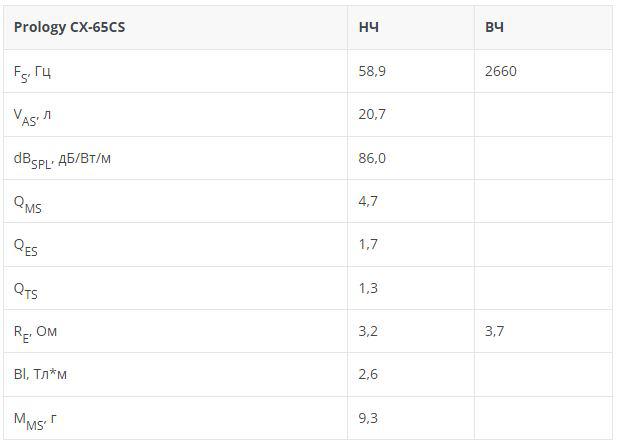Select the ВЧ column header

pos(495,27)
